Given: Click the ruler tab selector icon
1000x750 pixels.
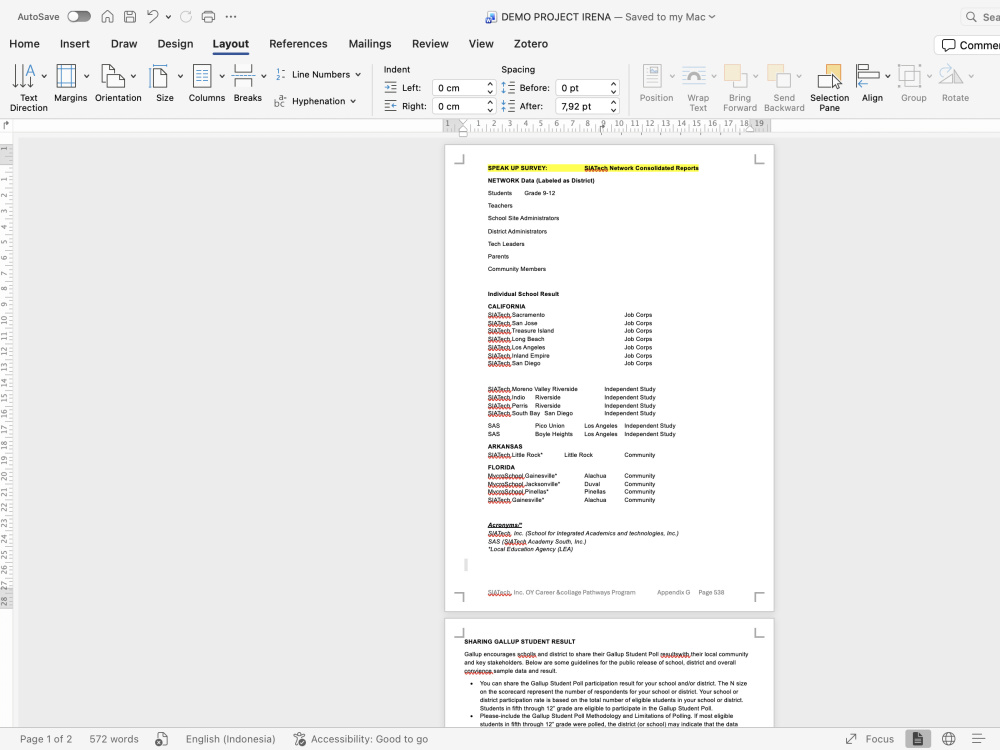Looking at the screenshot, I should coord(6,125).
